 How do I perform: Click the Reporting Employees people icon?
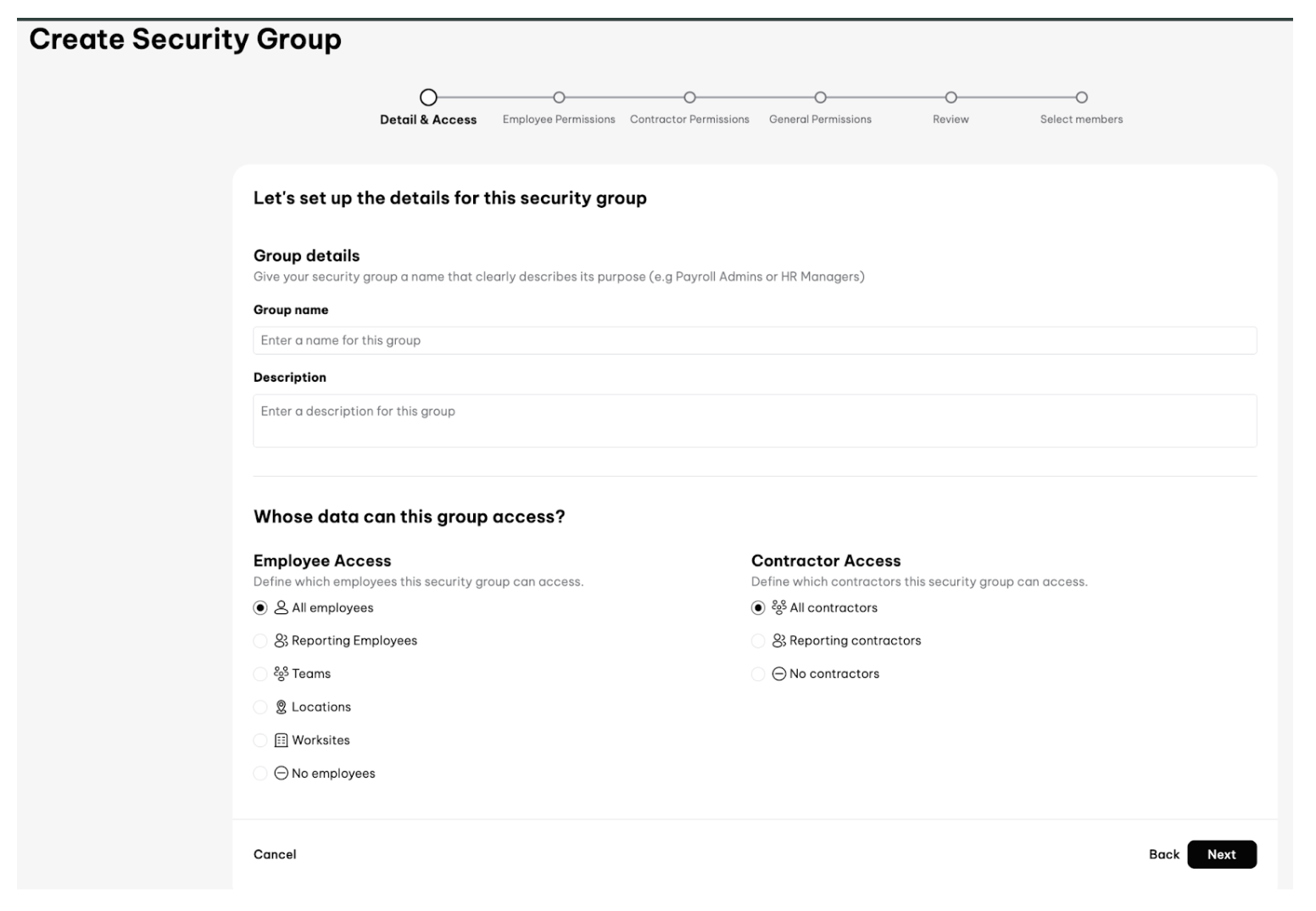(281, 640)
